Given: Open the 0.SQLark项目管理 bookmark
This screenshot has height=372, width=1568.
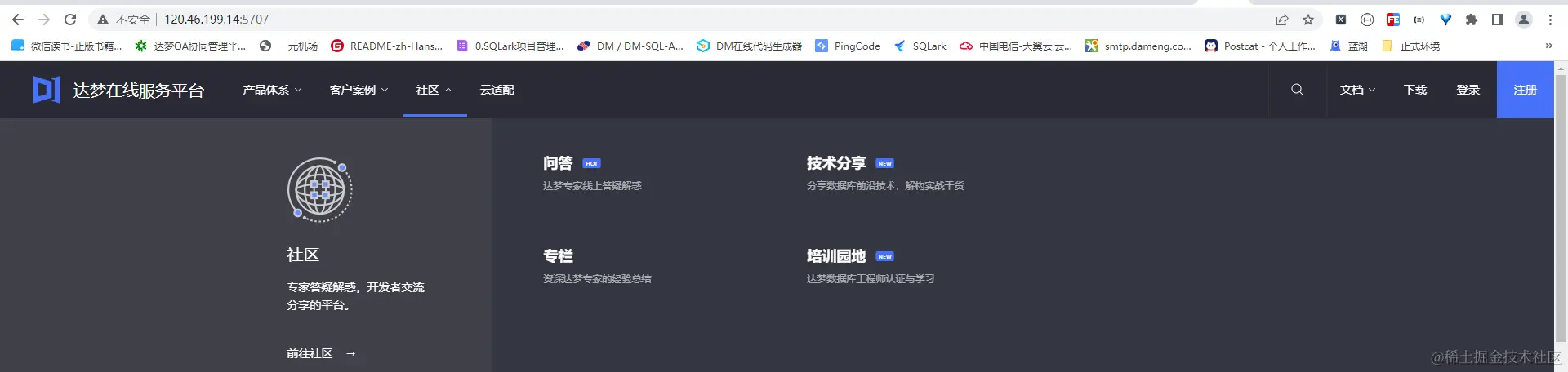Looking at the screenshot, I should point(510,46).
